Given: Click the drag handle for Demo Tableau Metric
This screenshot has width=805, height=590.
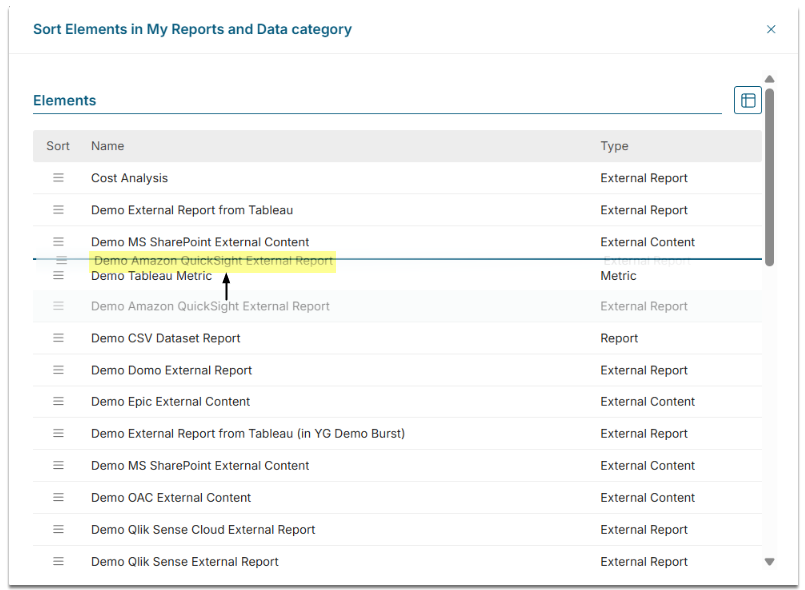Looking at the screenshot, I should pos(58,275).
